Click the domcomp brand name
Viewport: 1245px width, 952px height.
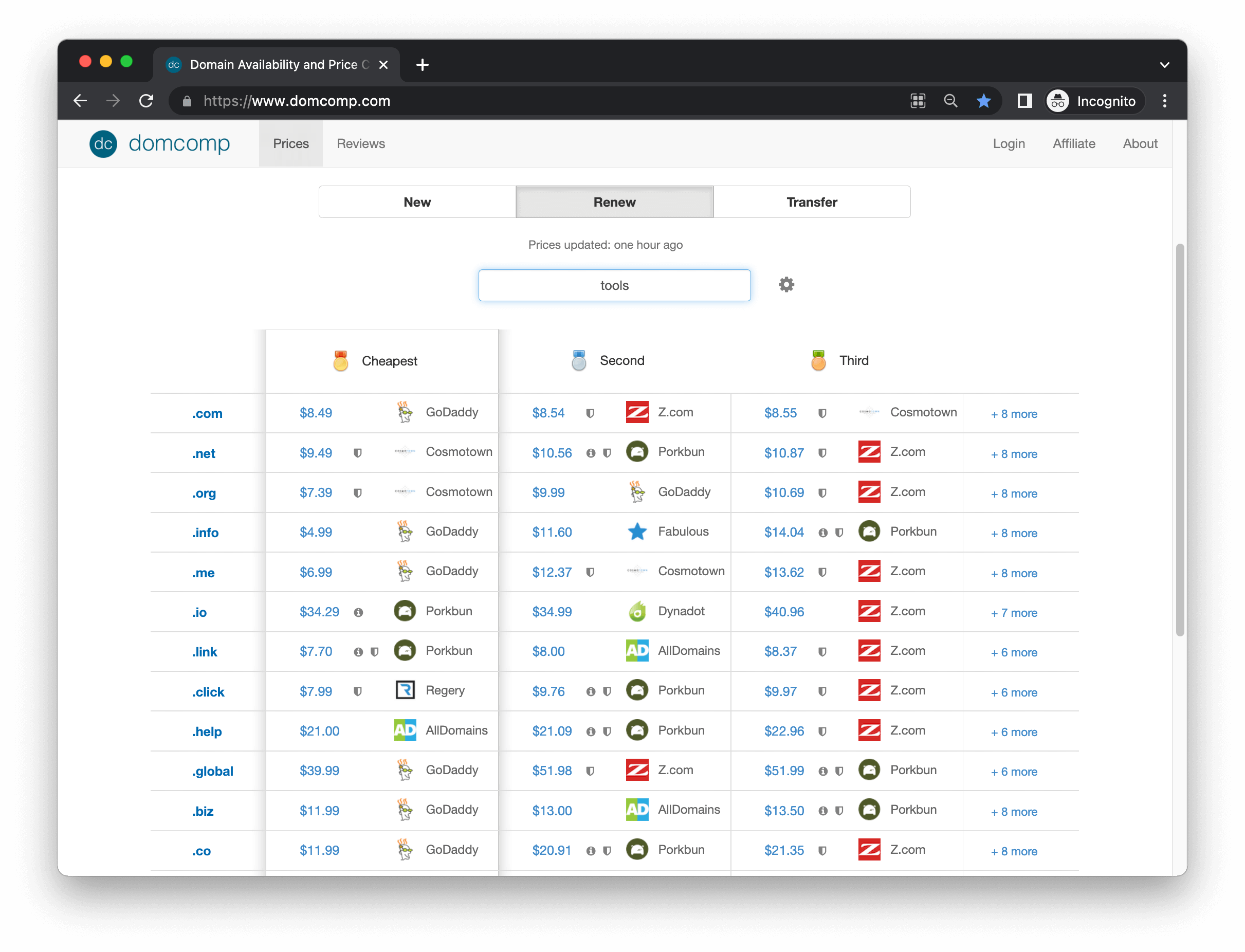click(179, 143)
